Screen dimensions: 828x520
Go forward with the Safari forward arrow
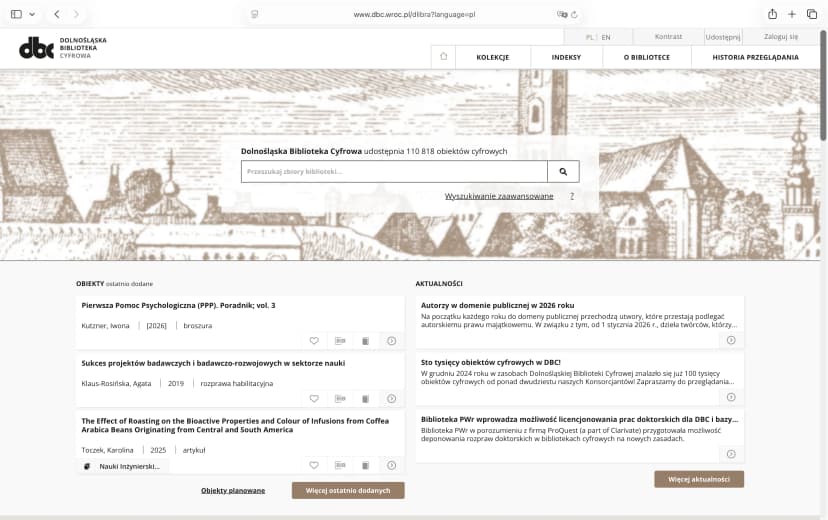76,14
